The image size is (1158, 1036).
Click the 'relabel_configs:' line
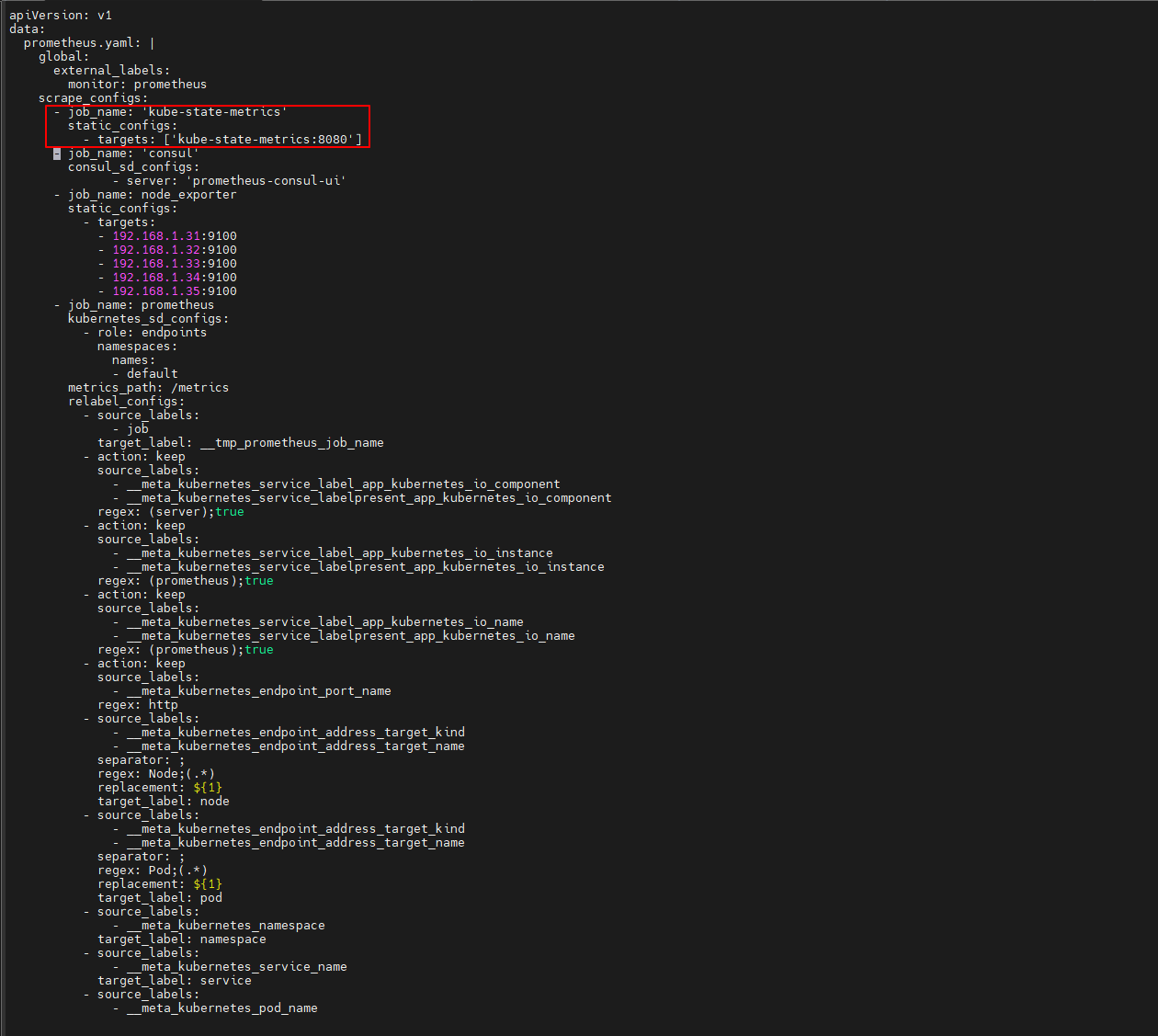tap(126, 402)
